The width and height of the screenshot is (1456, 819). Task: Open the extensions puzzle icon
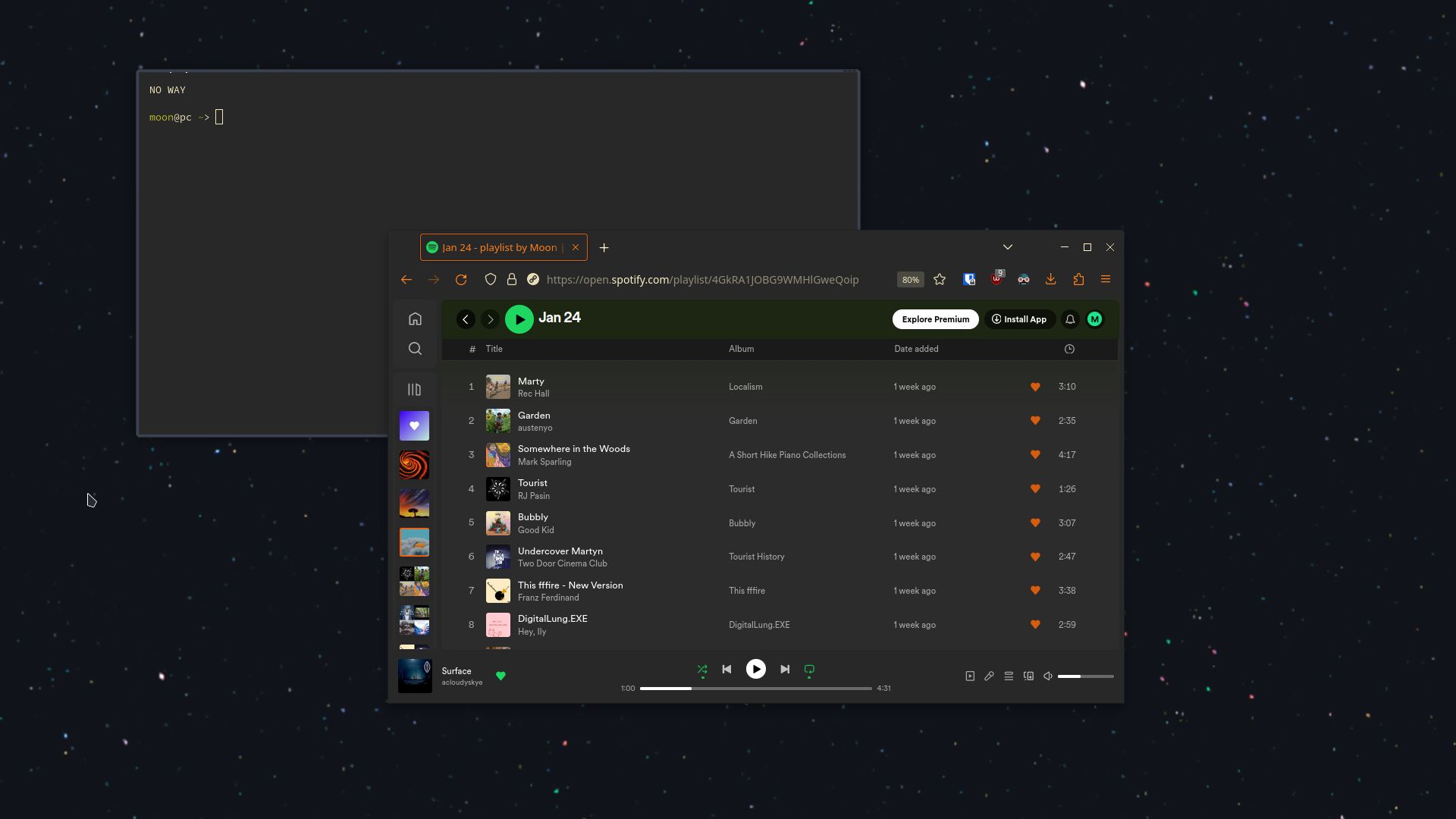coord(1078,280)
